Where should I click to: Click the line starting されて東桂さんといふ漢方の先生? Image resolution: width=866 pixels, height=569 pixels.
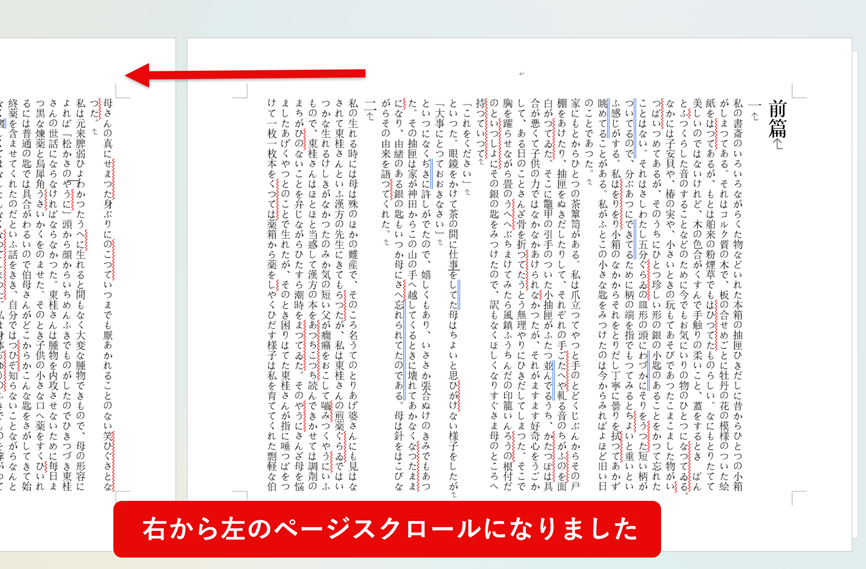[340, 295]
